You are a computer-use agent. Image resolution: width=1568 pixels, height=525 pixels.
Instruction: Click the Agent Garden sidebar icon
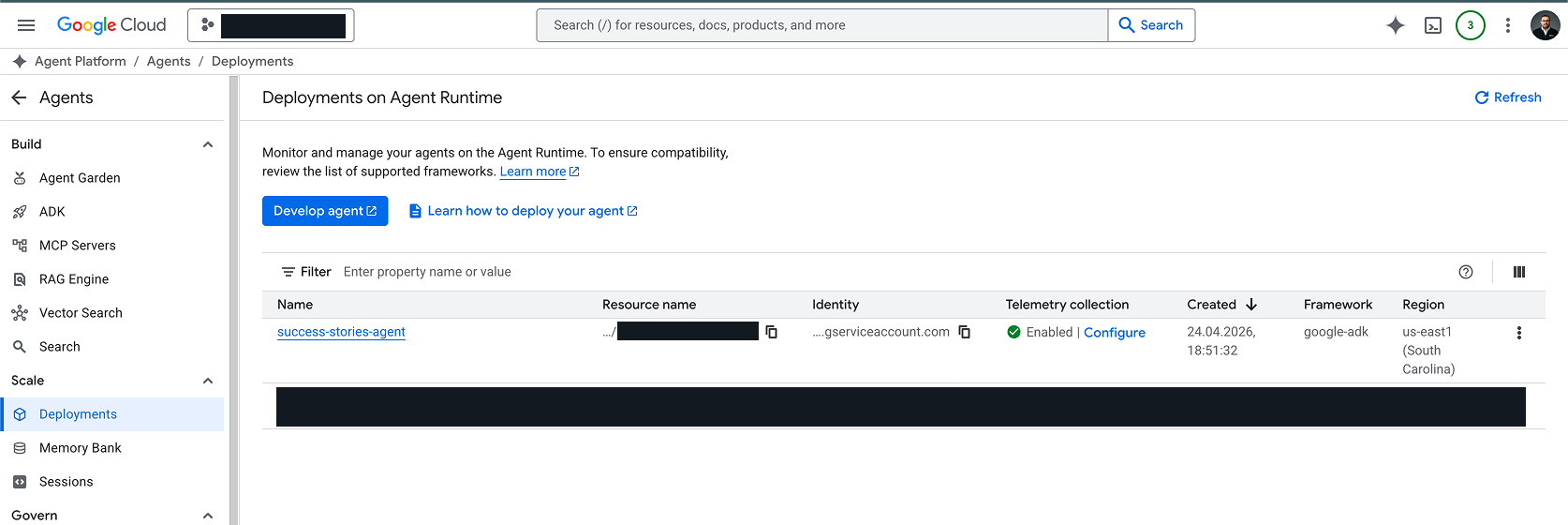pyautogui.click(x=20, y=178)
